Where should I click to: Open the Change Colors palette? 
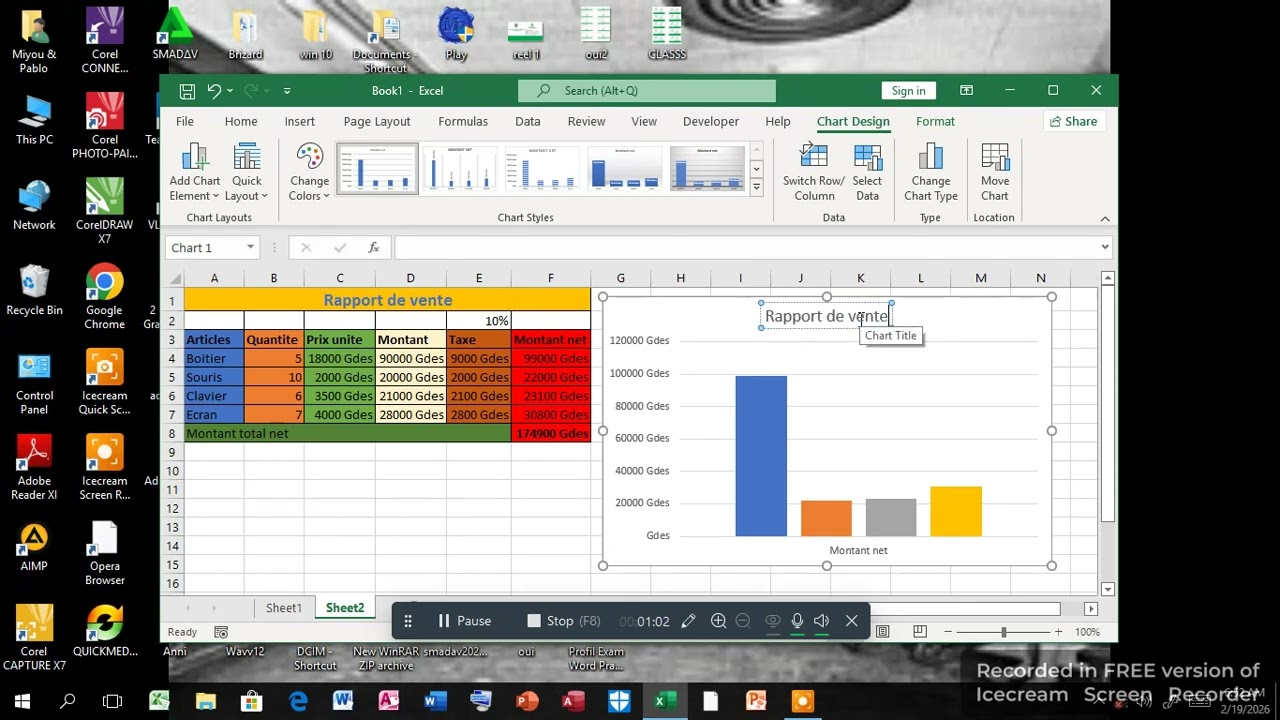309,172
